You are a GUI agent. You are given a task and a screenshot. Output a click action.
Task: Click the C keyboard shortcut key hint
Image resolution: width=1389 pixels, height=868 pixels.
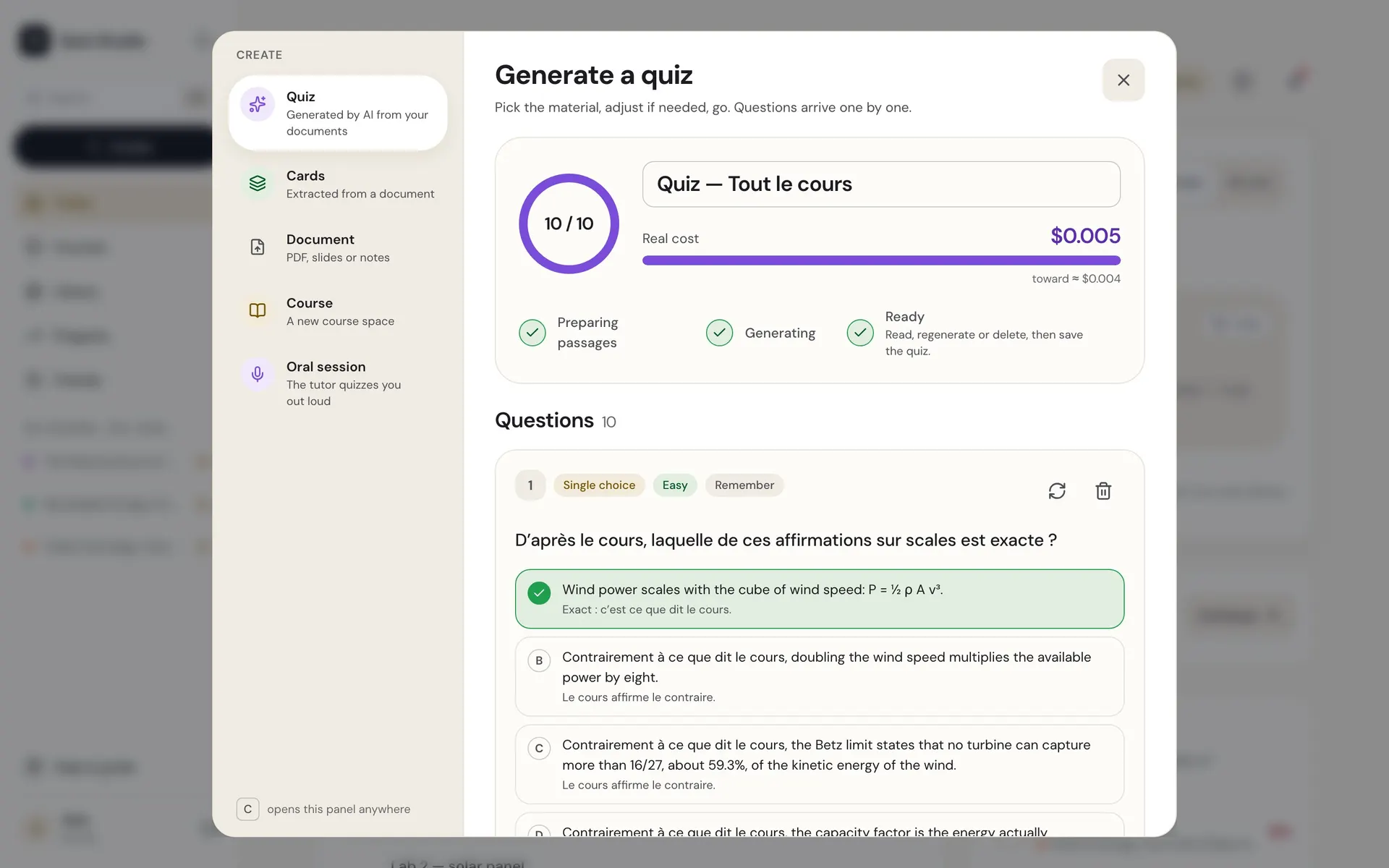(x=247, y=809)
